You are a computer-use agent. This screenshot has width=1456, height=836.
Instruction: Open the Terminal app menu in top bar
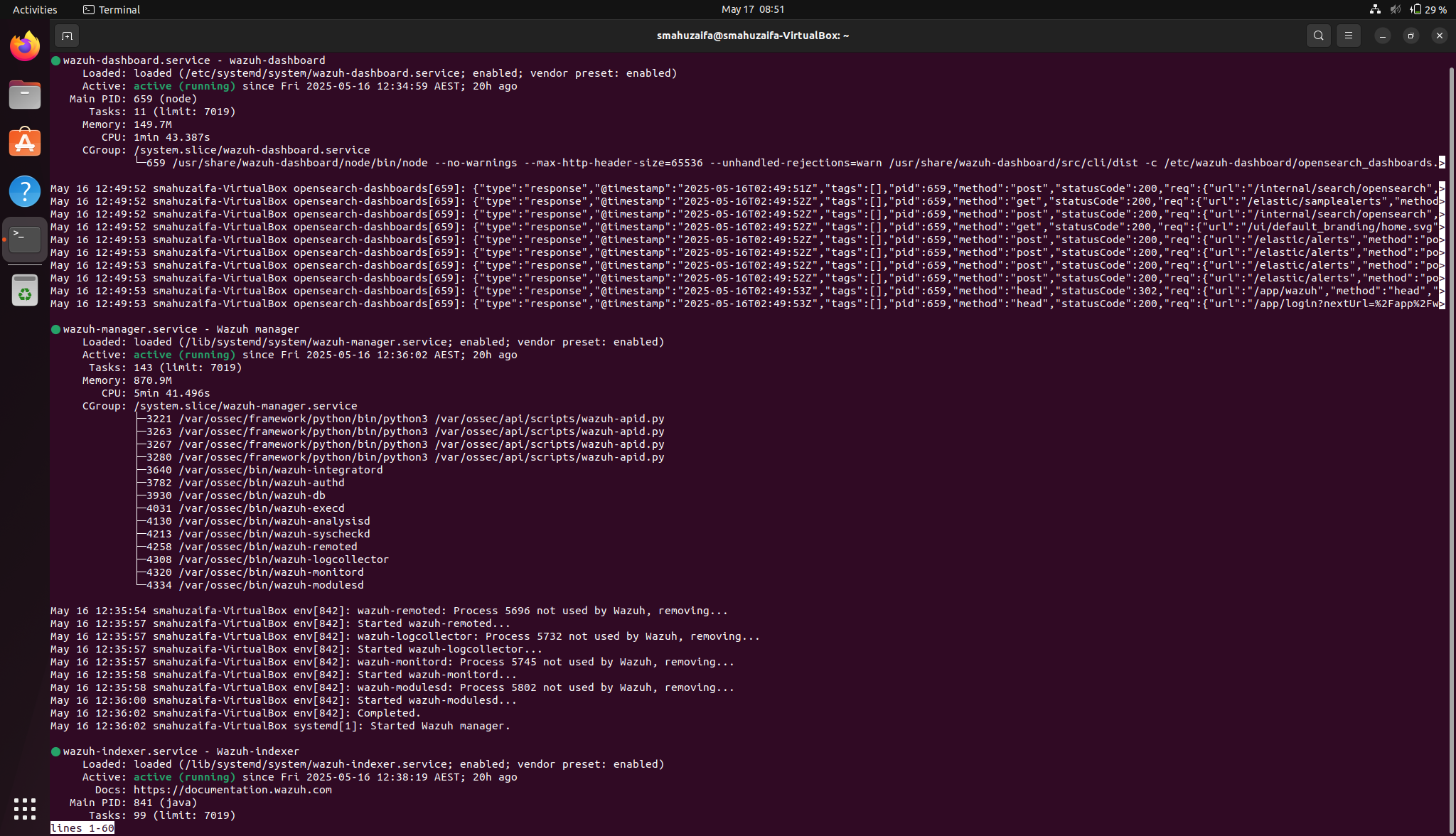coord(112,9)
